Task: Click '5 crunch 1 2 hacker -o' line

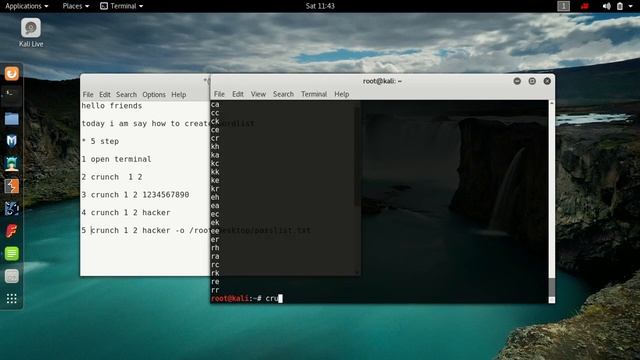Action: click(145, 231)
